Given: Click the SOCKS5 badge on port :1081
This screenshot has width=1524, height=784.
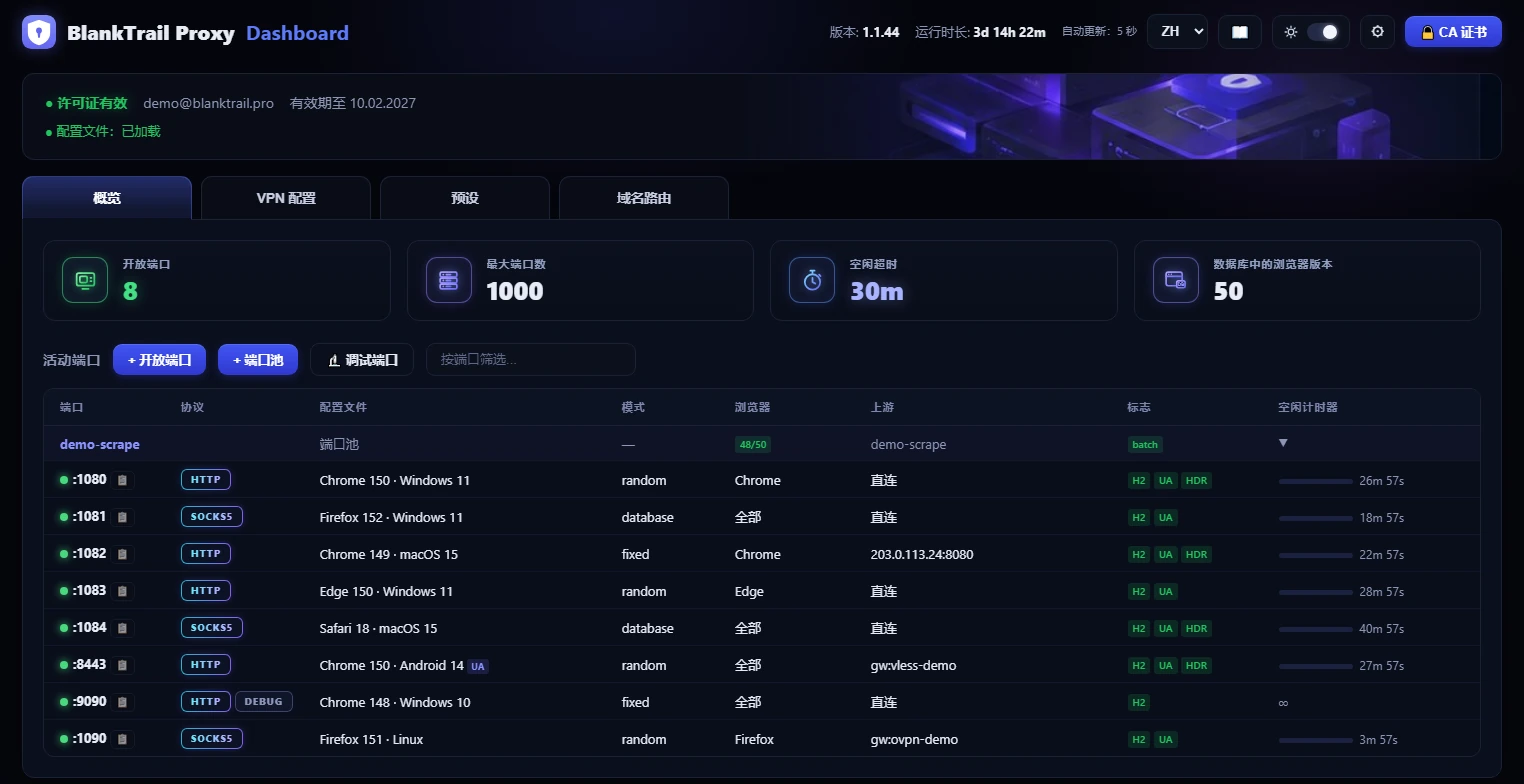Looking at the screenshot, I should [212, 517].
